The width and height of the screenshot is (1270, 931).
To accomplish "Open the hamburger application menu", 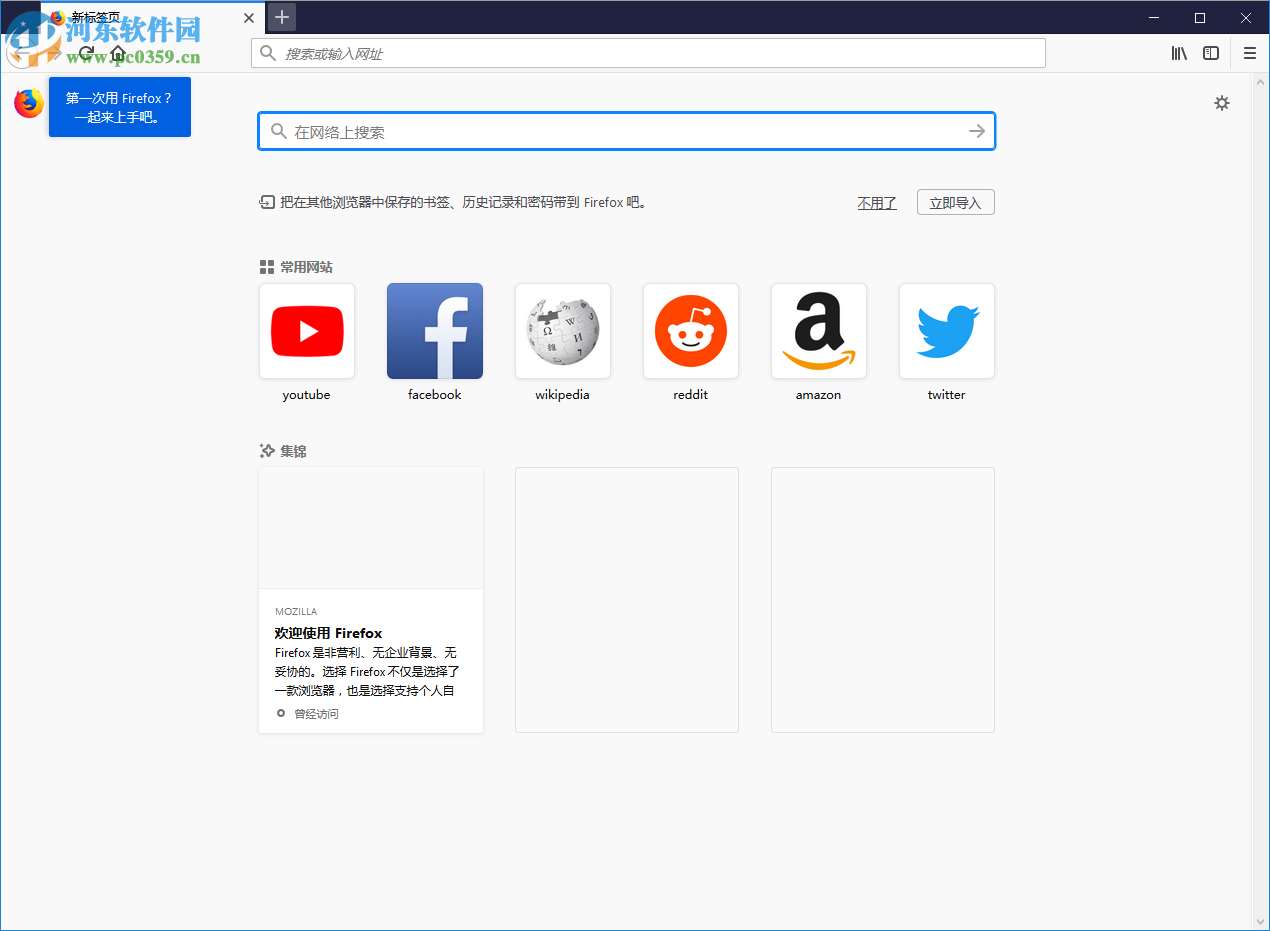I will [x=1249, y=53].
